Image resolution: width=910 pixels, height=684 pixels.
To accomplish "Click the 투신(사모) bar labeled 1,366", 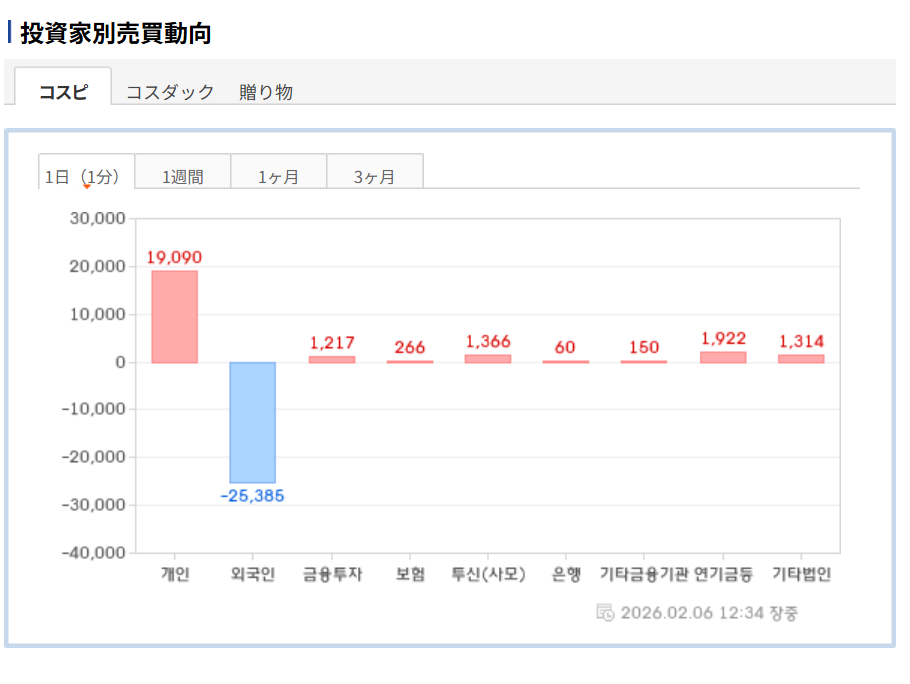I will click(488, 358).
